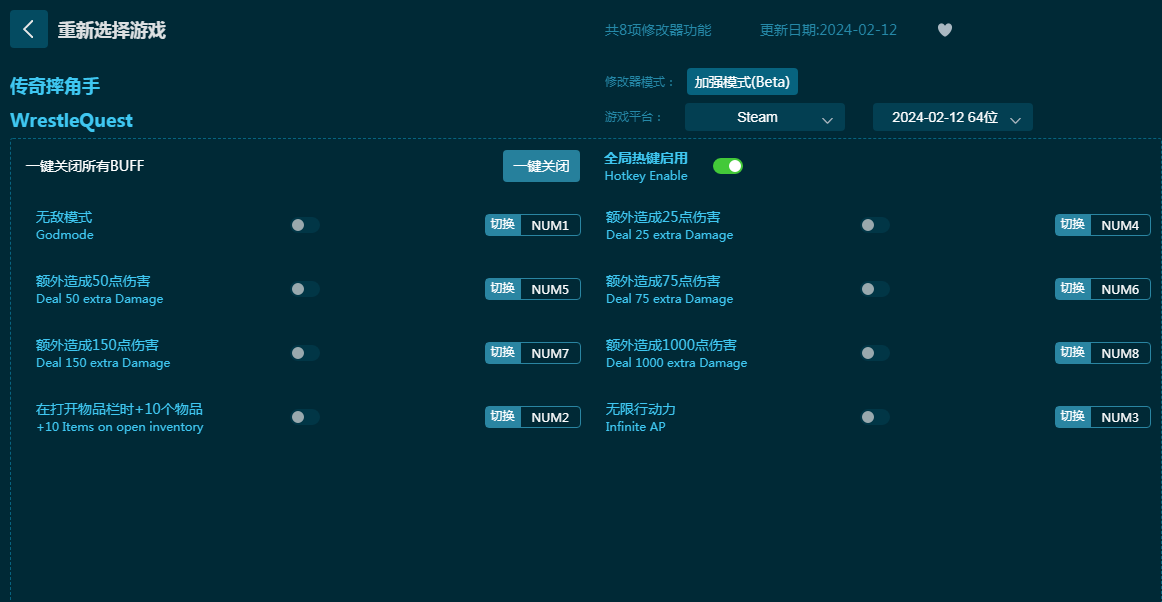Open the 2024-02-12 64位 version dropdown
1162x602 pixels.
click(x=953, y=117)
